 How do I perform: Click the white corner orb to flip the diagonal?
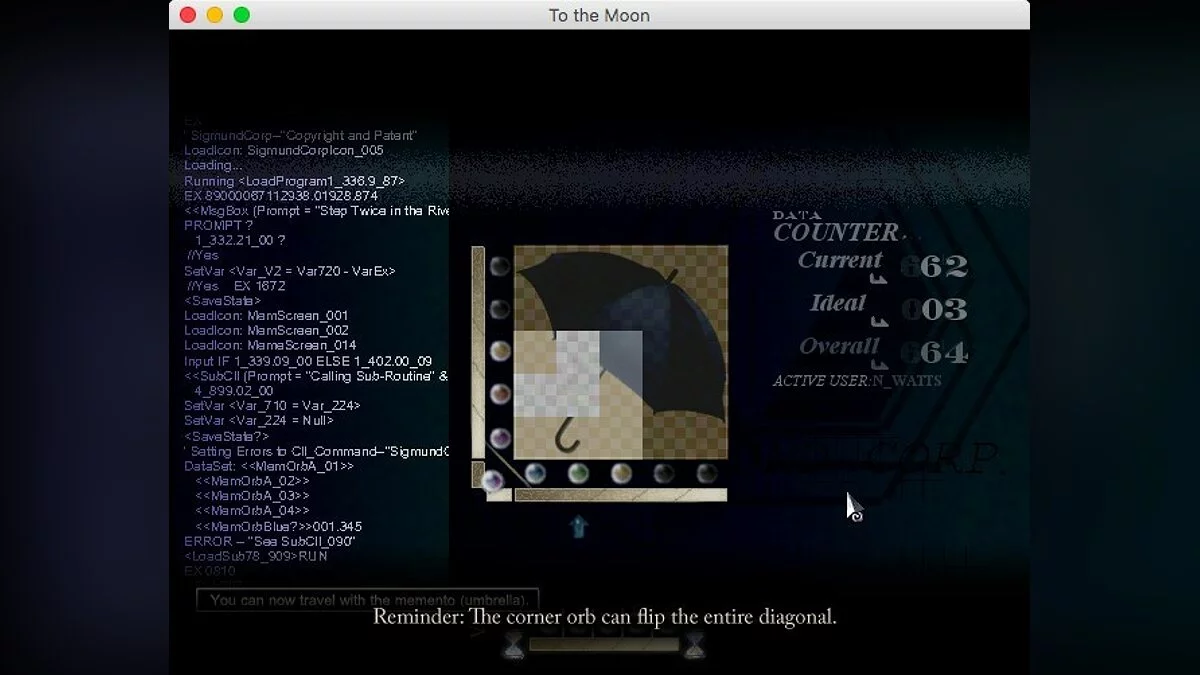pyautogui.click(x=492, y=483)
